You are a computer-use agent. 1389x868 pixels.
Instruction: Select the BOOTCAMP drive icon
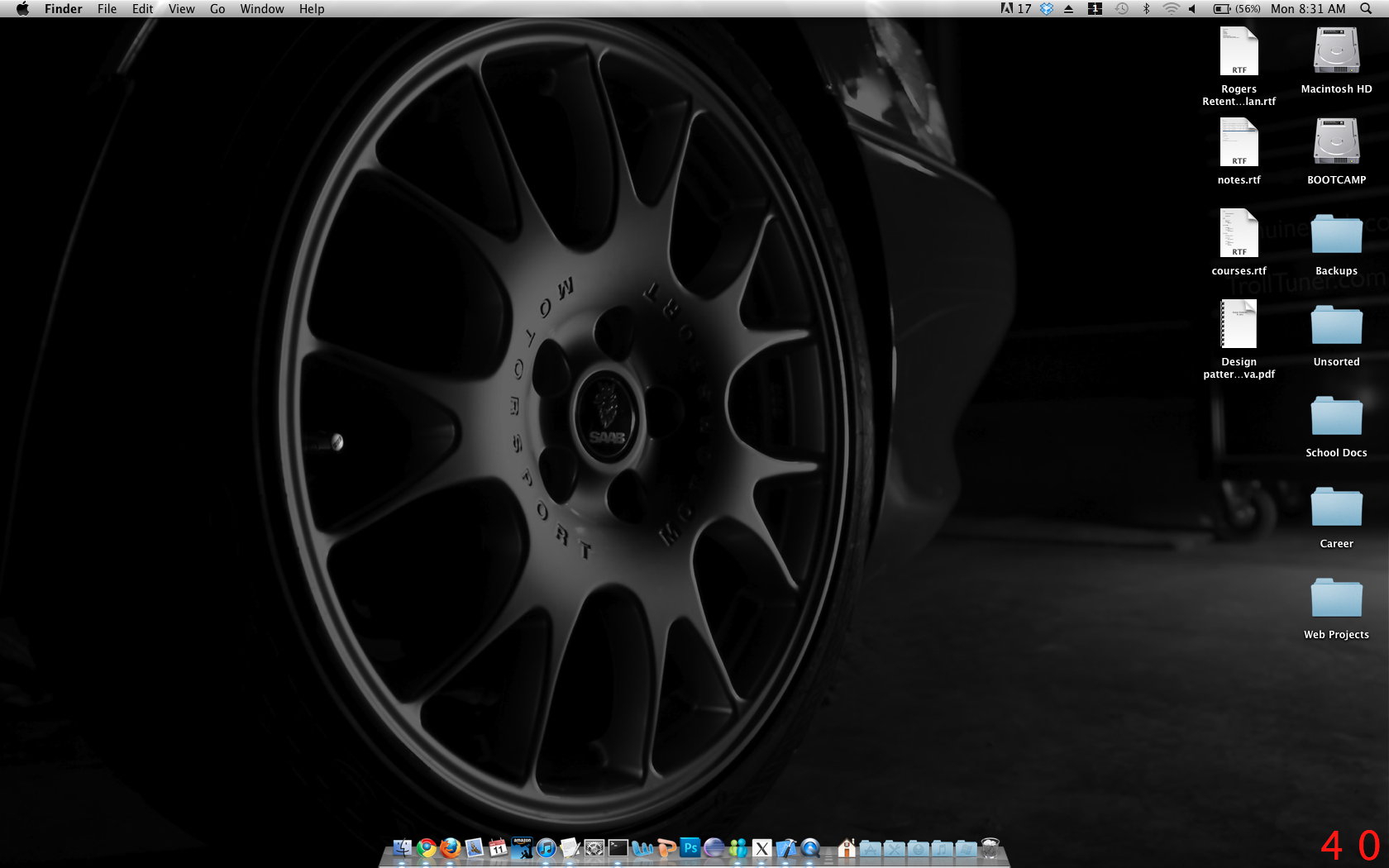tap(1336, 142)
